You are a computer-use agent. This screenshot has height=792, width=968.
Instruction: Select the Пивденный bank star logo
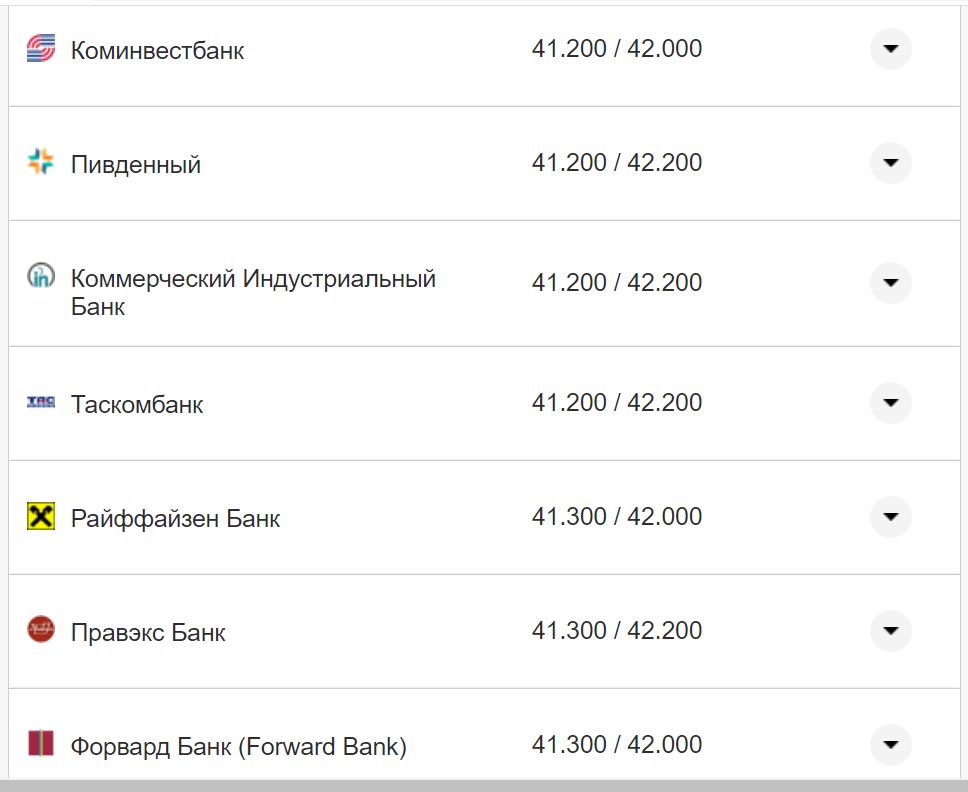coord(41,162)
